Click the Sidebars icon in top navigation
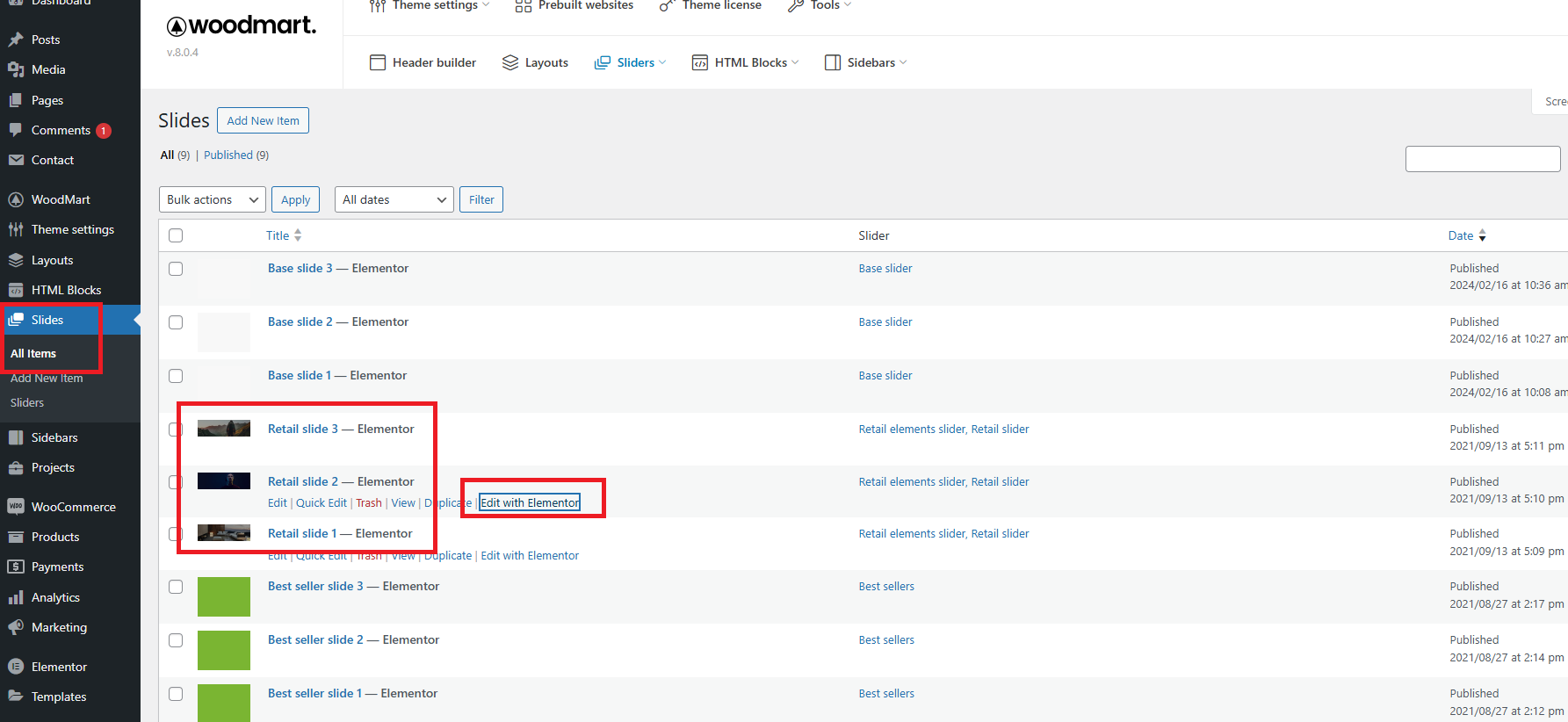Viewport: 1568px width, 722px height. click(x=833, y=62)
